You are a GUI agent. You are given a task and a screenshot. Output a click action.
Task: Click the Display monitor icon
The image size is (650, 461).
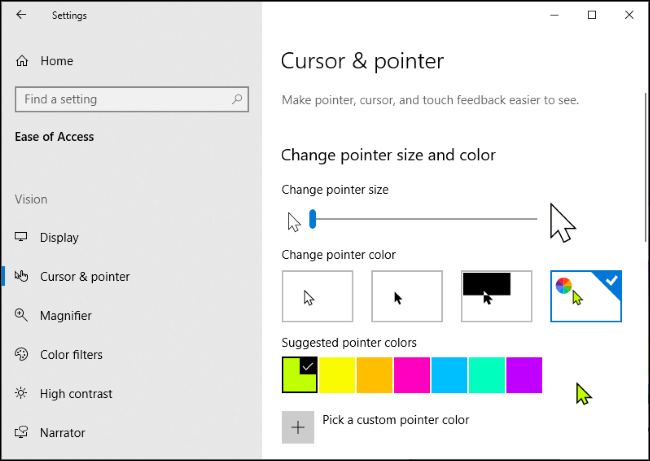(21, 237)
